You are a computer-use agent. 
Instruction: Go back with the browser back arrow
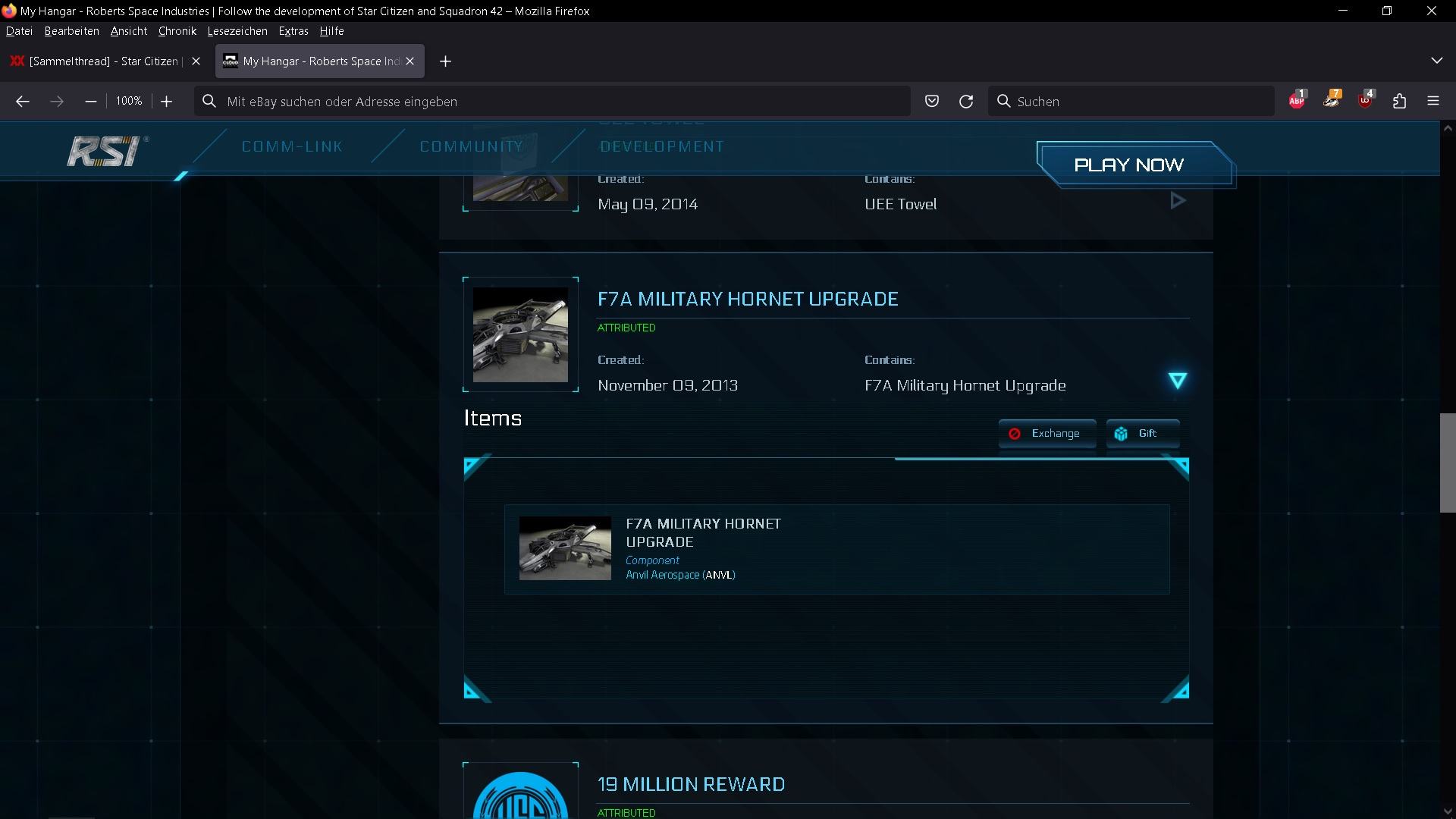(x=23, y=101)
